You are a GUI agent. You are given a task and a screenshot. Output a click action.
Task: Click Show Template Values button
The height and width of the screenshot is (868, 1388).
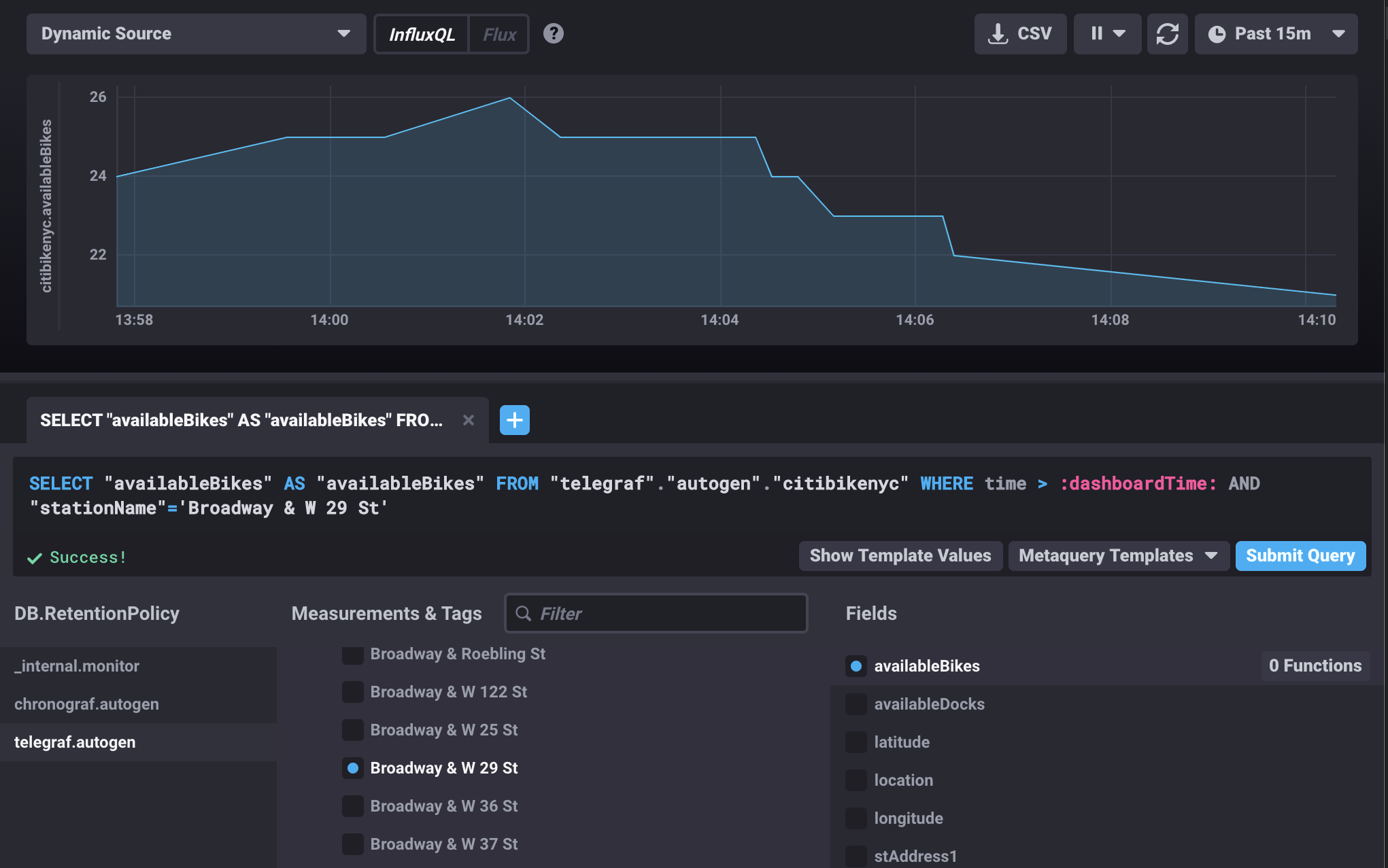pos(900,556)
